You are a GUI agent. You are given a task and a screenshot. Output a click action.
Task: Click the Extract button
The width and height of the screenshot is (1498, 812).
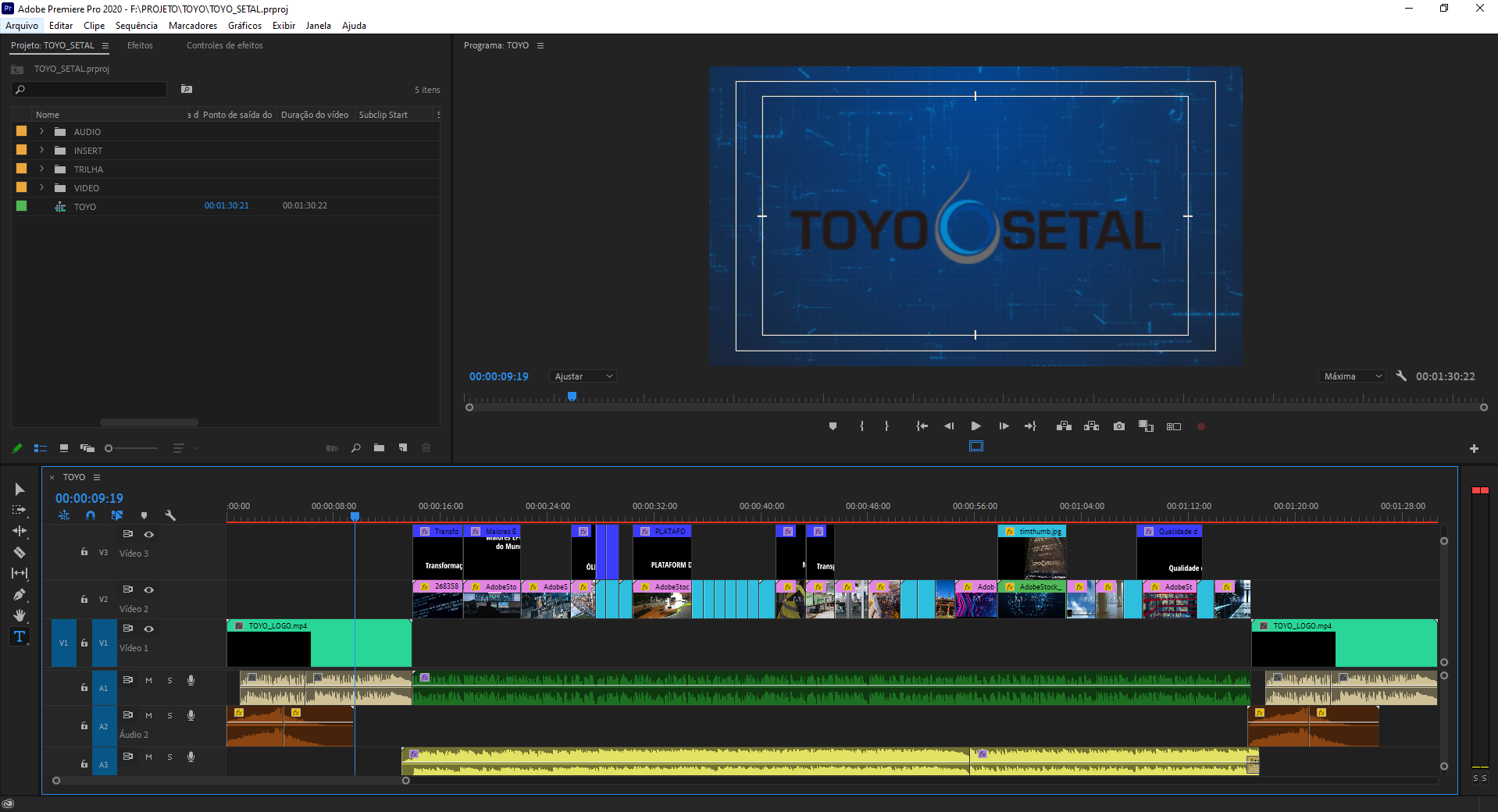[1091, 426]
